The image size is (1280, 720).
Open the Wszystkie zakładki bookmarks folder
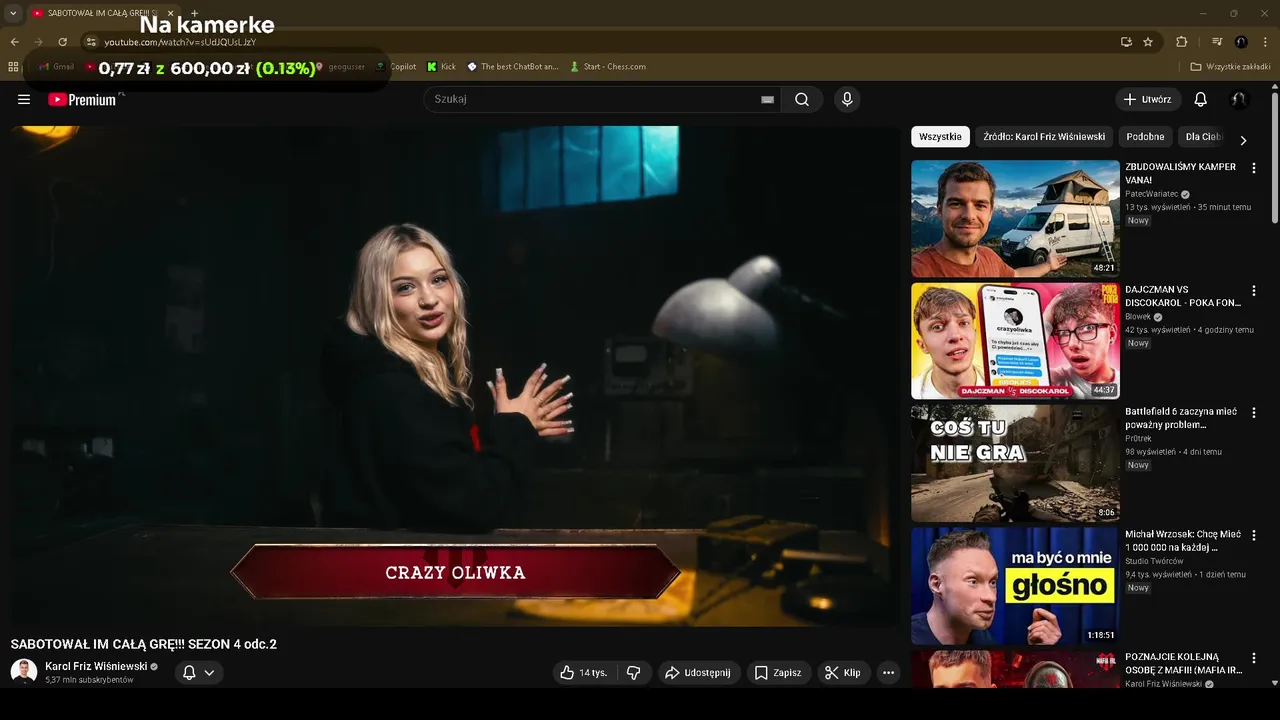point(1231,67)
